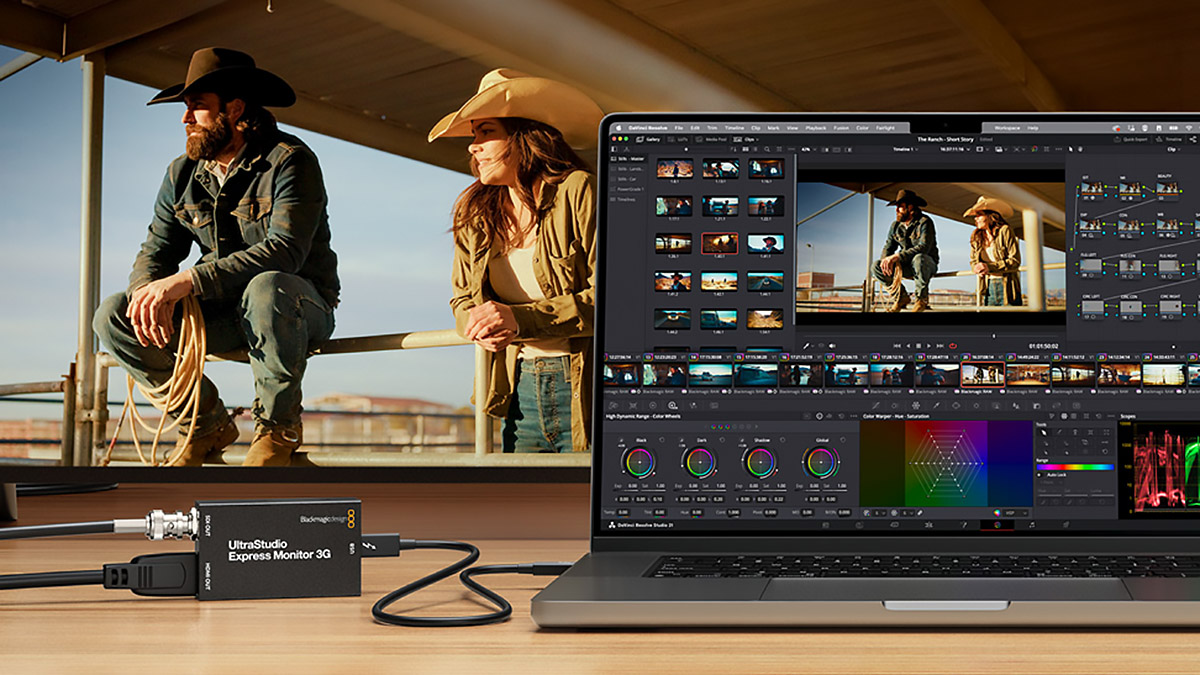Open RGB Mixer palette icon
1200x675 pixels.
pyautogui.click(x=693, y=405)
